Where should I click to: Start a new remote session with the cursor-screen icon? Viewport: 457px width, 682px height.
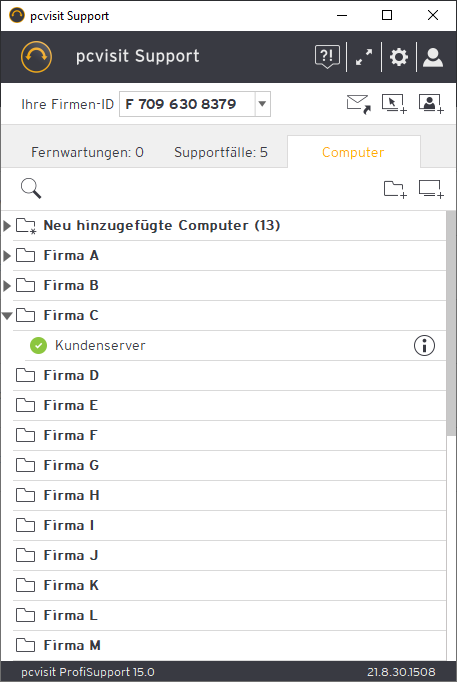pos(394,104)
